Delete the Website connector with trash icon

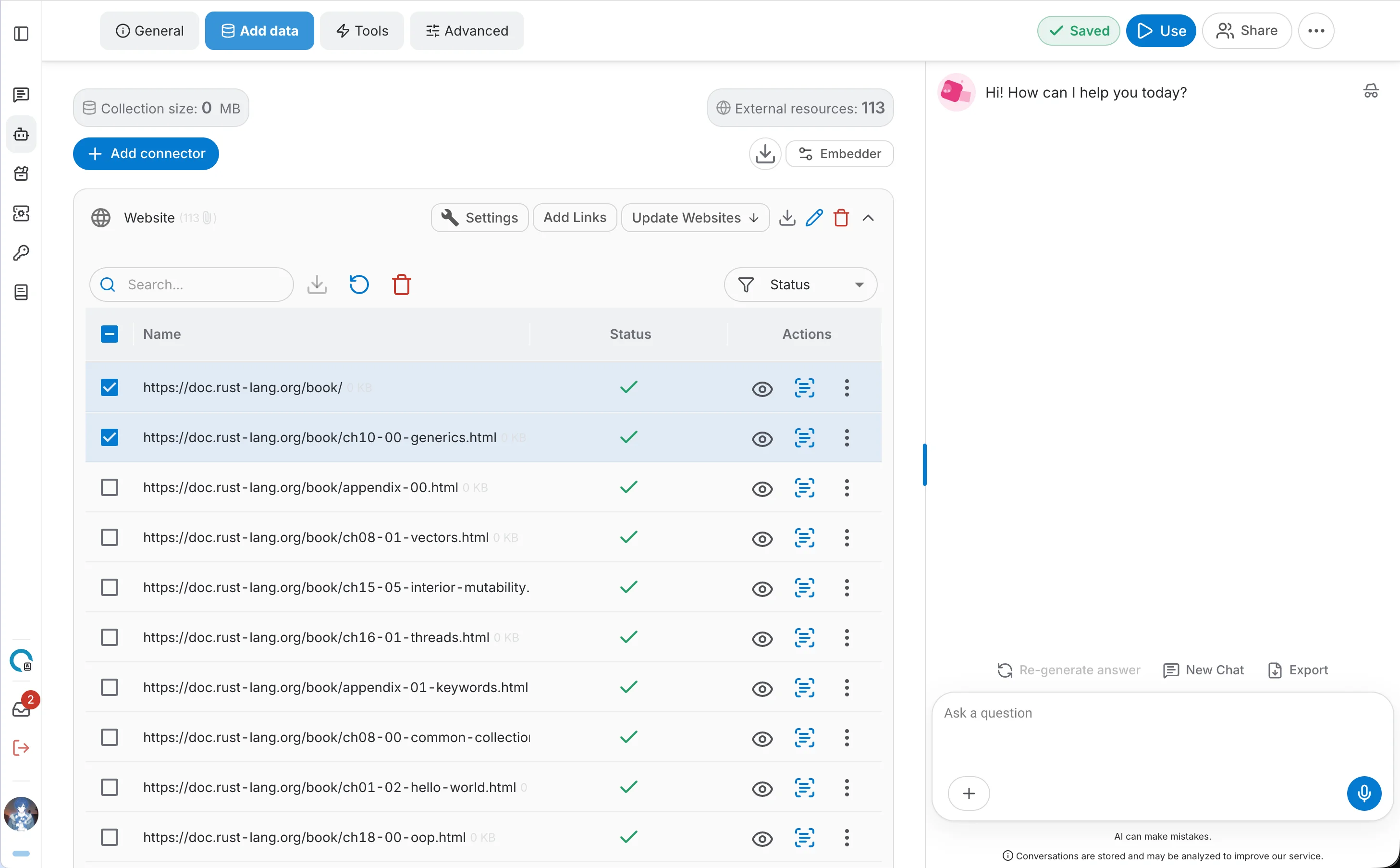(x=841, y=218)
